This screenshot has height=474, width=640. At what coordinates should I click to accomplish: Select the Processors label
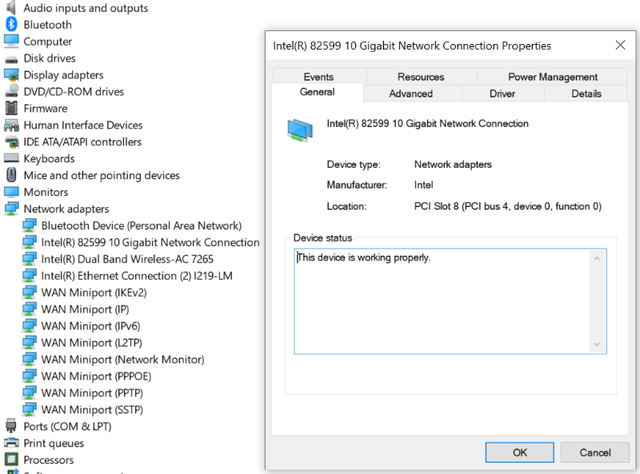[x=49, y=460]
